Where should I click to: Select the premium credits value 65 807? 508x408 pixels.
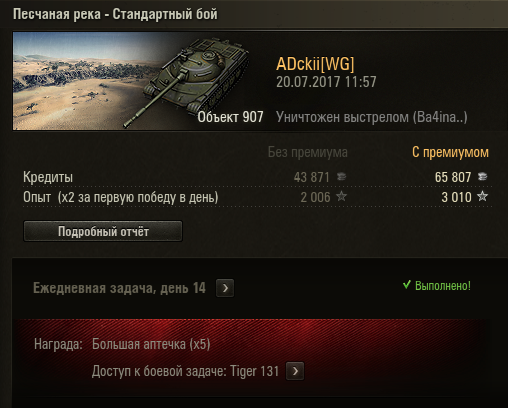point(453,177)
